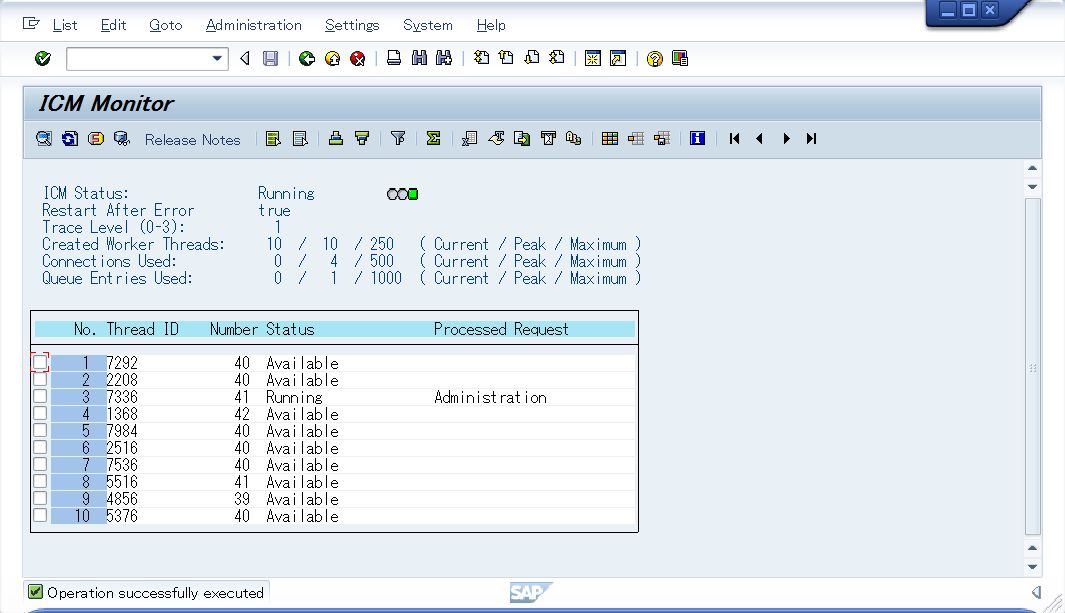Open the Goto menu
Image resolution: width=1065 pixels, height=613 pixels.
click(x=166, y=25)
